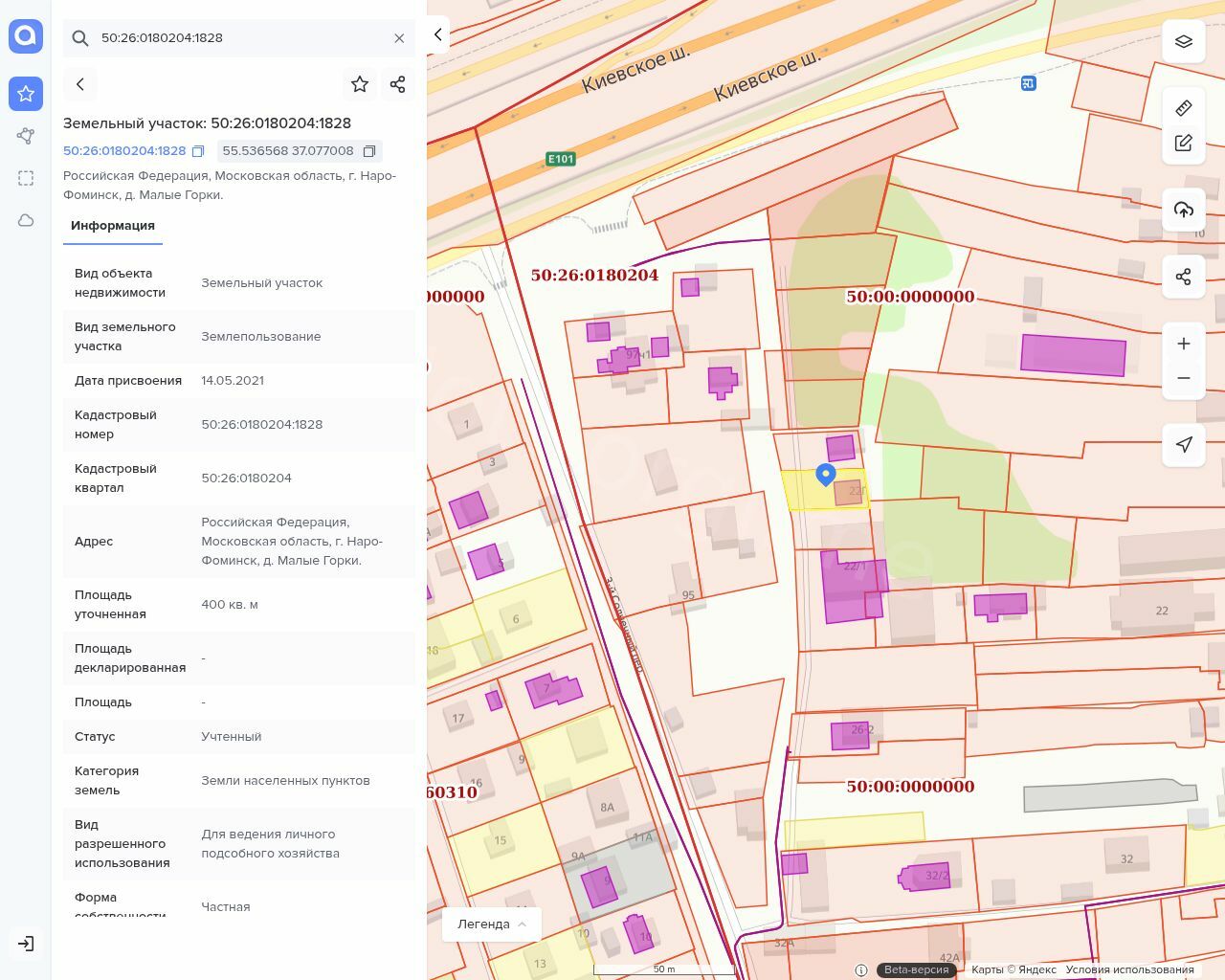Expand the Легенда panel

492,924
